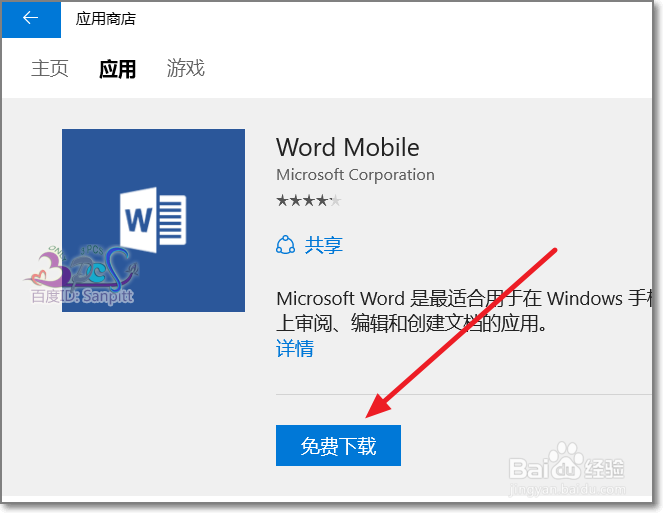Image resolution: width=663 pixels, height=513 pixels.
Task: Click the Word Mobile title text
Action: point(348,148)
